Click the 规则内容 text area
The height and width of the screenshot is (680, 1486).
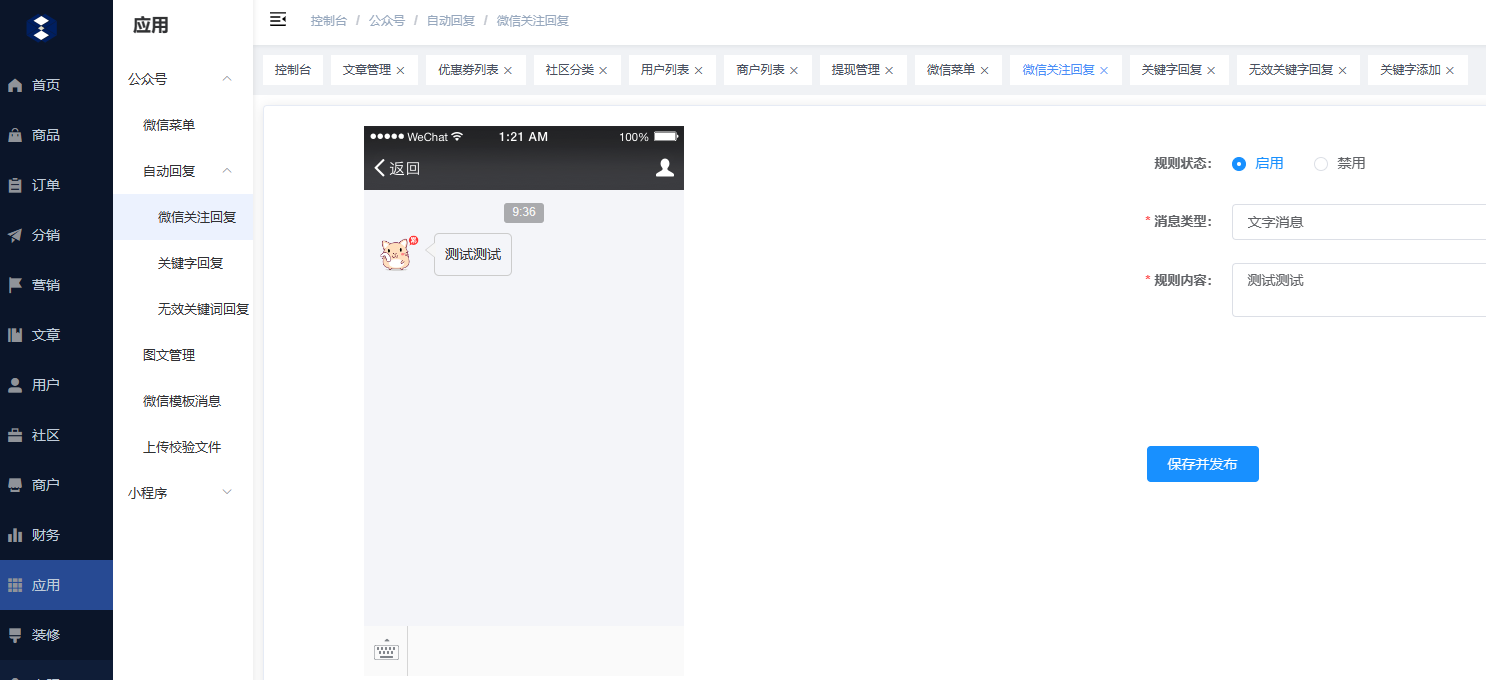click(1358, 290)
